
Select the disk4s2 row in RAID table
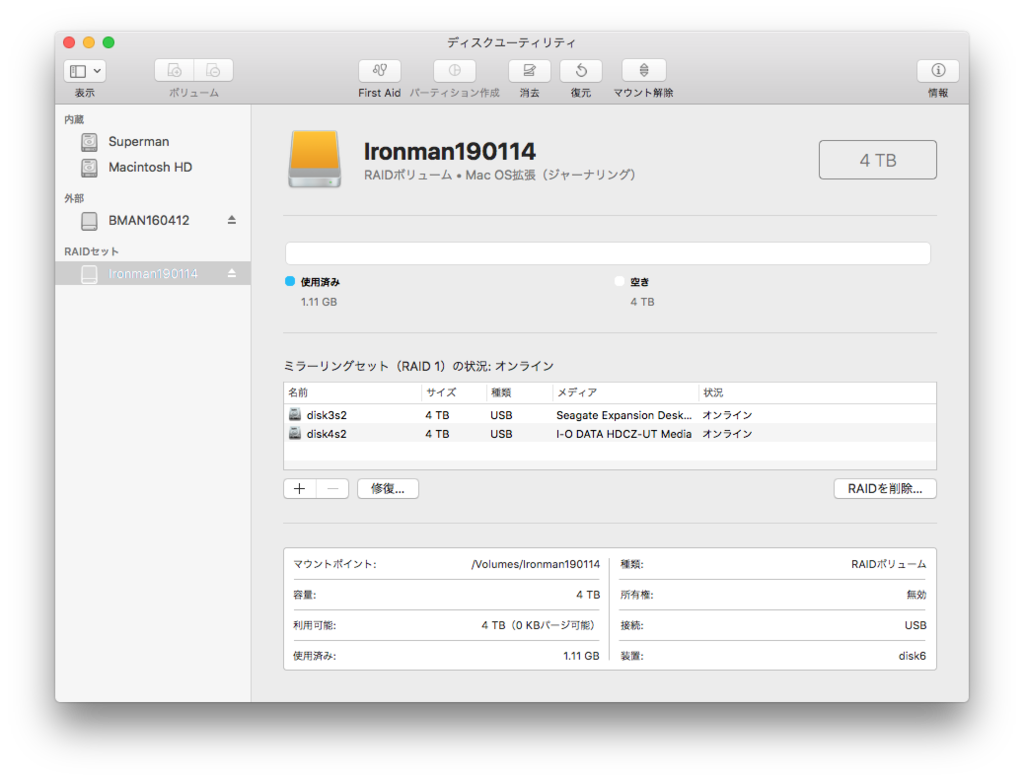(610, 434)
